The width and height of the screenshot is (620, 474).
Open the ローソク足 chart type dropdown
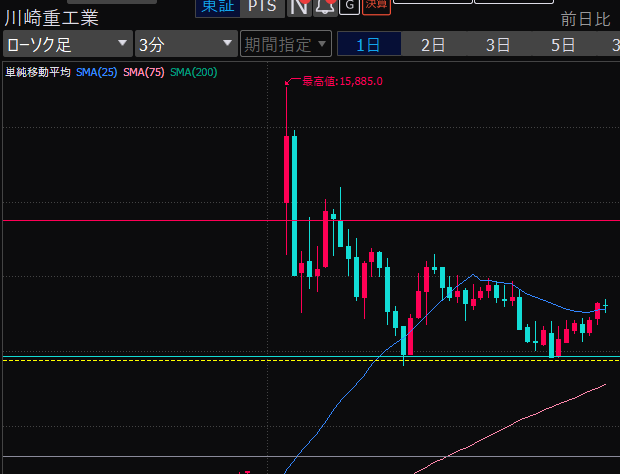[67, 44]
